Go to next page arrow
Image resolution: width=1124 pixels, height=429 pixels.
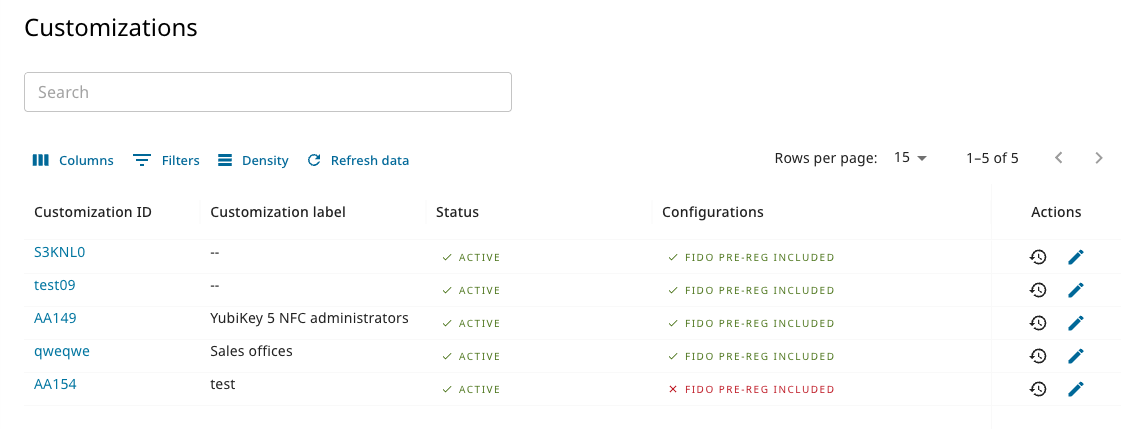[1099, 158]
